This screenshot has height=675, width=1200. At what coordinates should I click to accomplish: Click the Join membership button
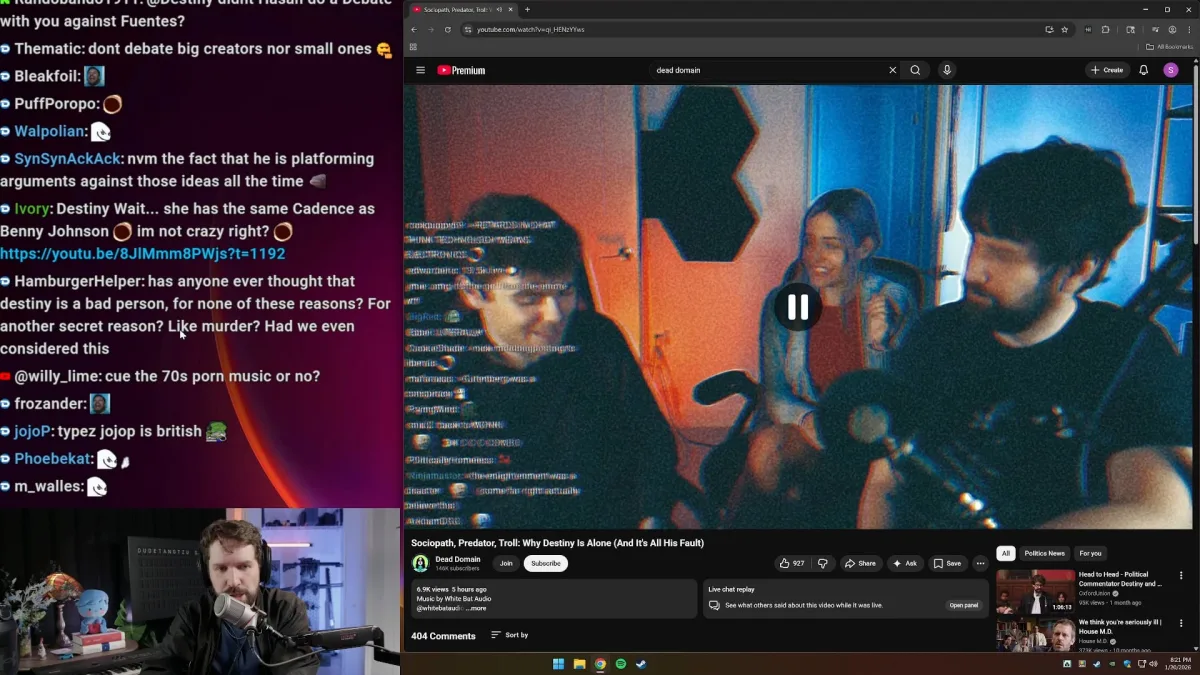point(506,563)
